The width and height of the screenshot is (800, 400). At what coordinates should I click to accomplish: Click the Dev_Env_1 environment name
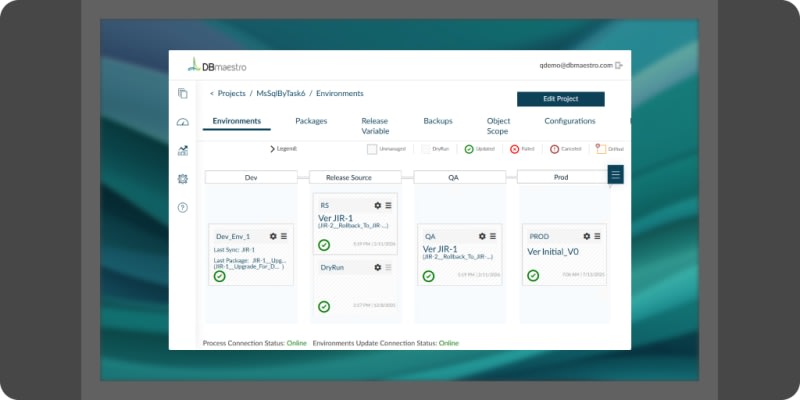coord(233,237)
